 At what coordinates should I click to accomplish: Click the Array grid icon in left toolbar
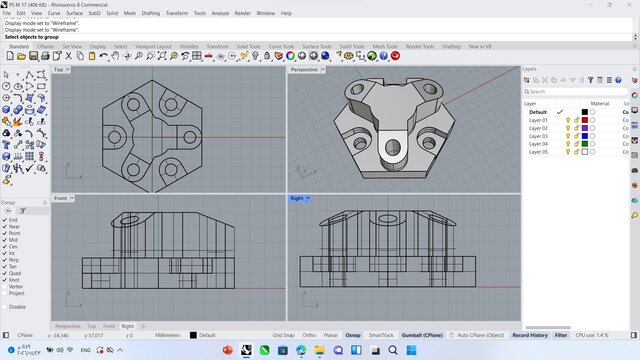click(x=29, y=156)
